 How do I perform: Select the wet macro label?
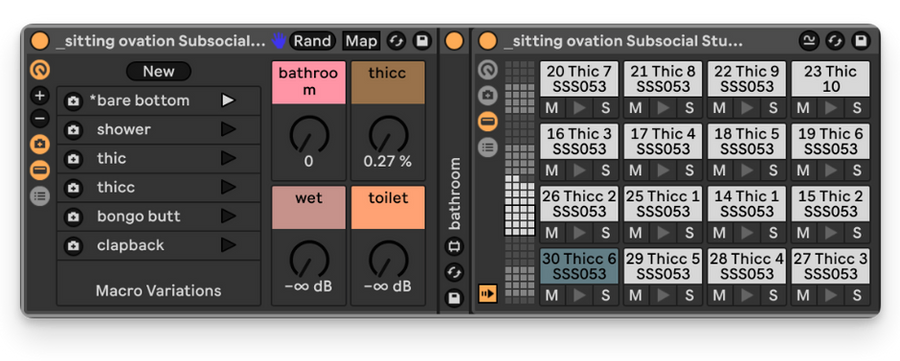309,208
